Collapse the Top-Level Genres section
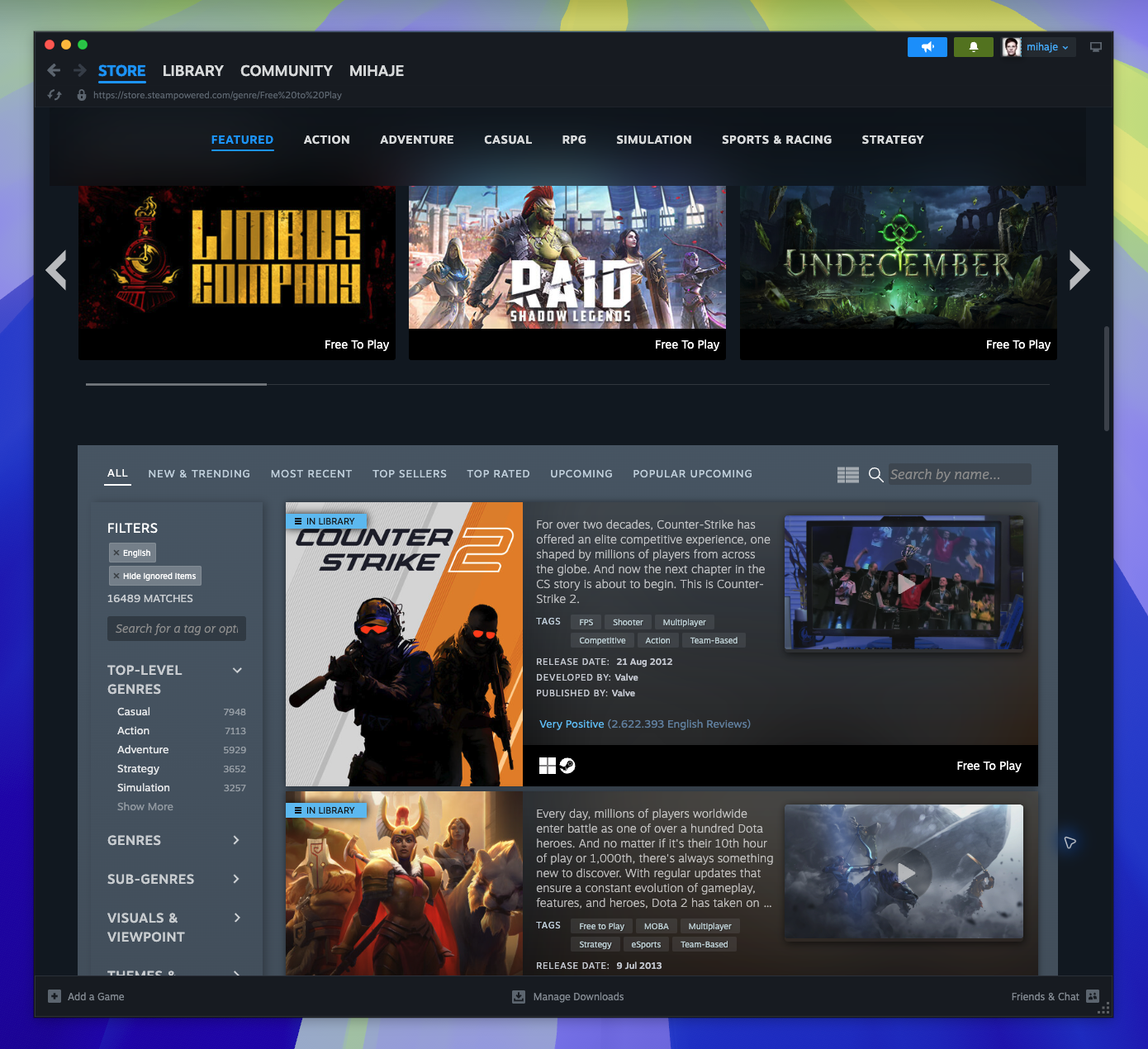 click(237, 670)
